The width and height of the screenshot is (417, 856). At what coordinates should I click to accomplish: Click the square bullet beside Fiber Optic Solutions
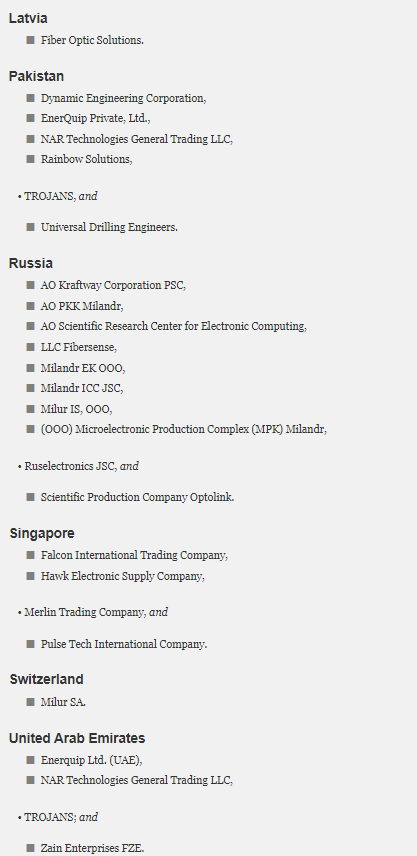(x=30, y=40)
